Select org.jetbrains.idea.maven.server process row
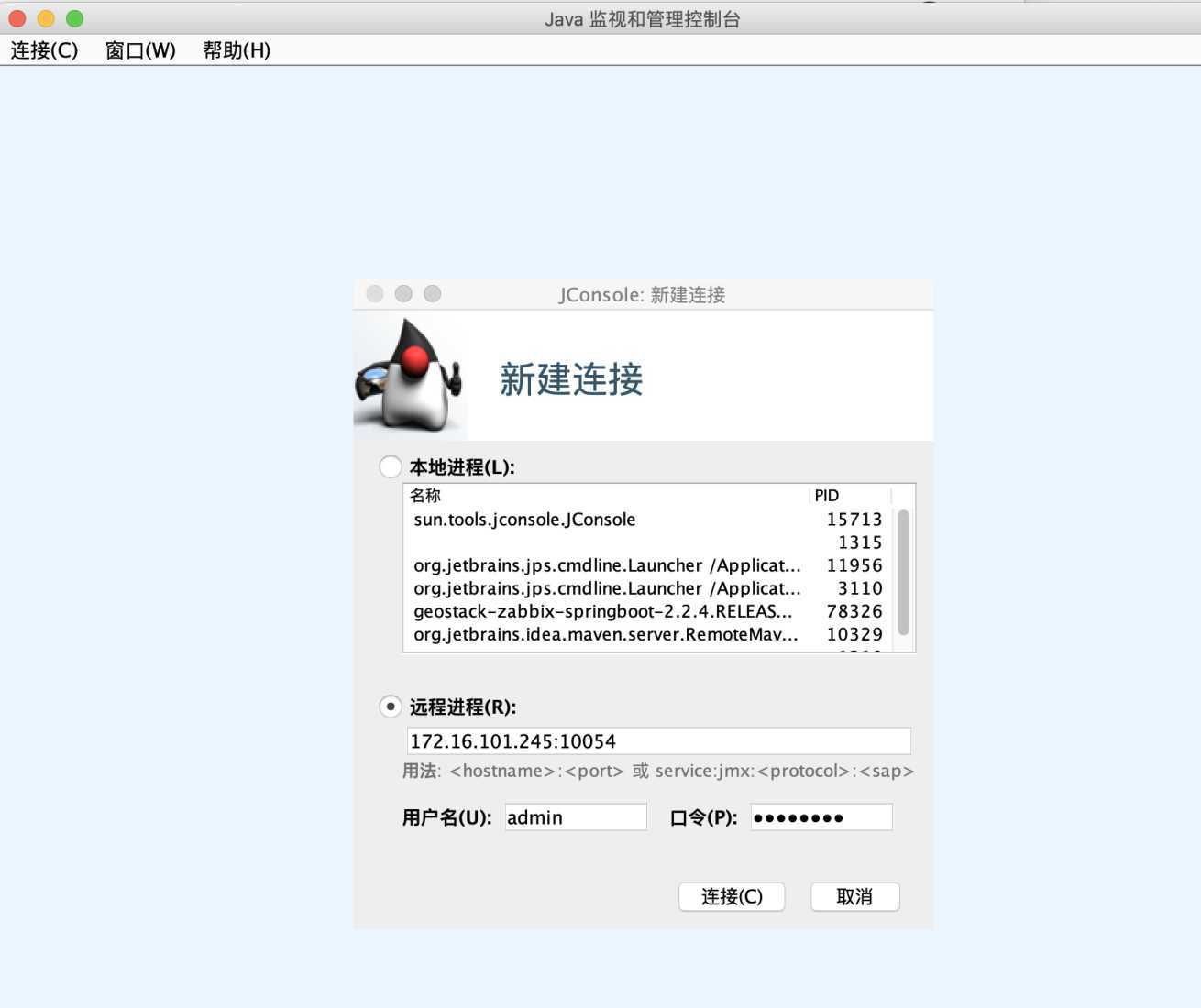This screenshot has height=1008, width=1201. [x=647, y=634]
